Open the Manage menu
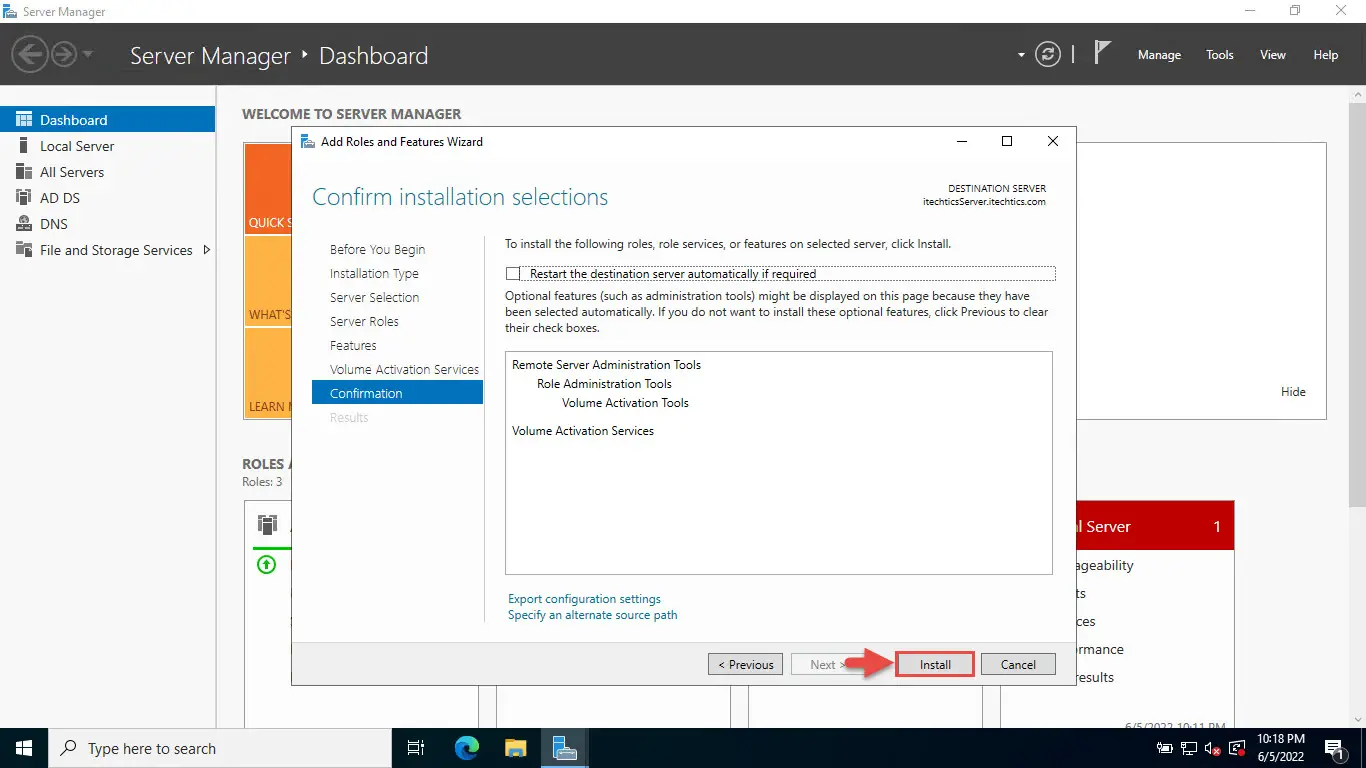The height and width of the screenshot is (768, 1366). point(1159,55)
